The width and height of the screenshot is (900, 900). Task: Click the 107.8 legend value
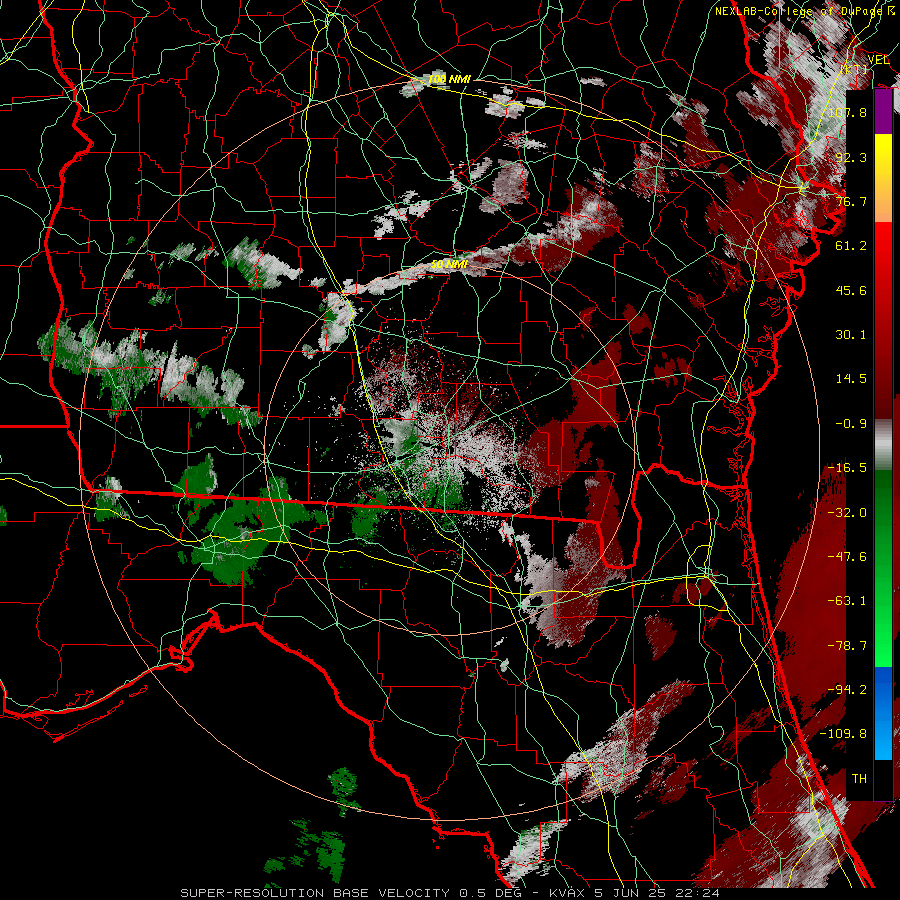click(x=847, y=112)
